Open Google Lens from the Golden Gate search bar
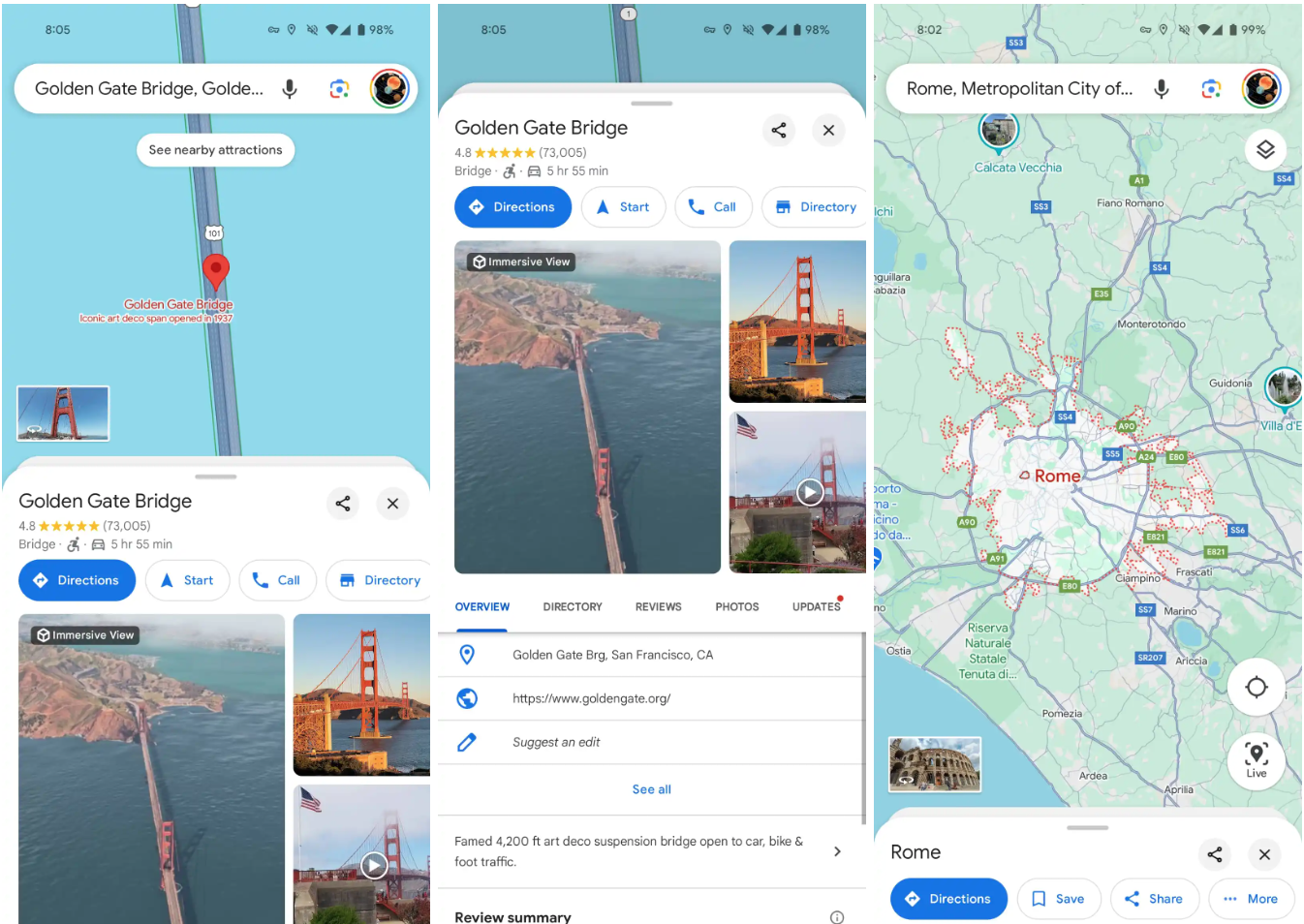Viewport: 1304px width, 924px height. [x=339, y=89]
